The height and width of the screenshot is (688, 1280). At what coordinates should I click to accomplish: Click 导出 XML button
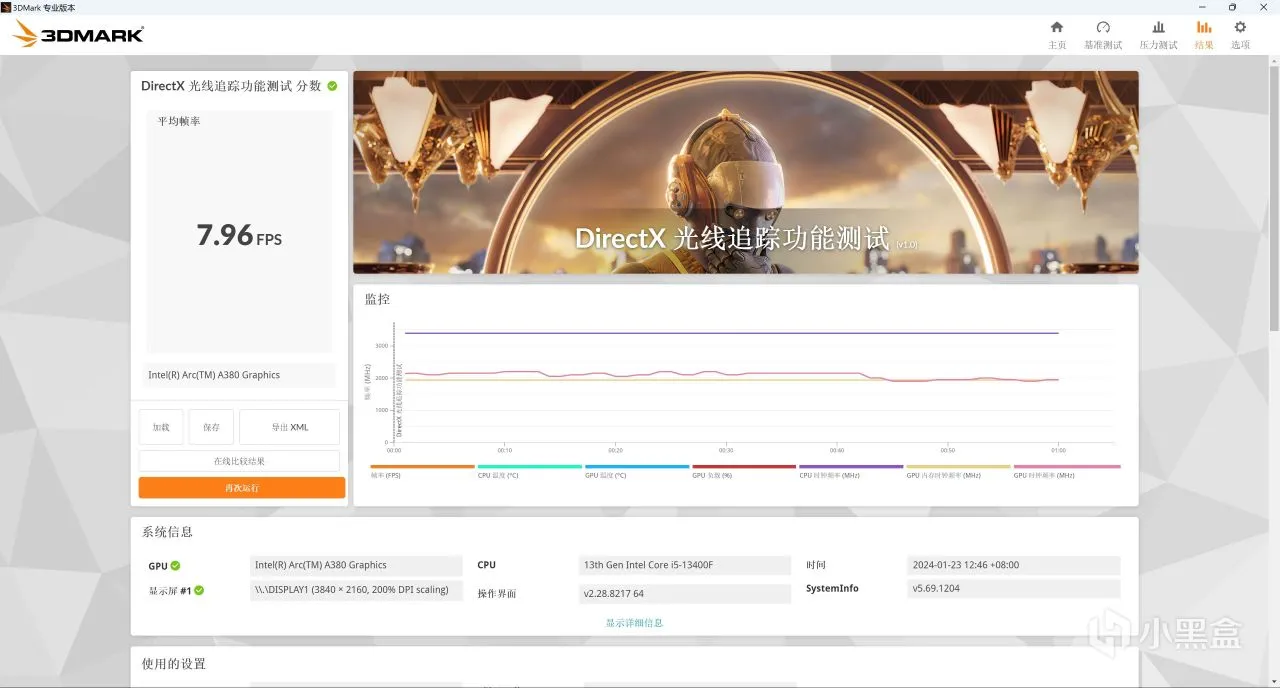pos(290,427)
